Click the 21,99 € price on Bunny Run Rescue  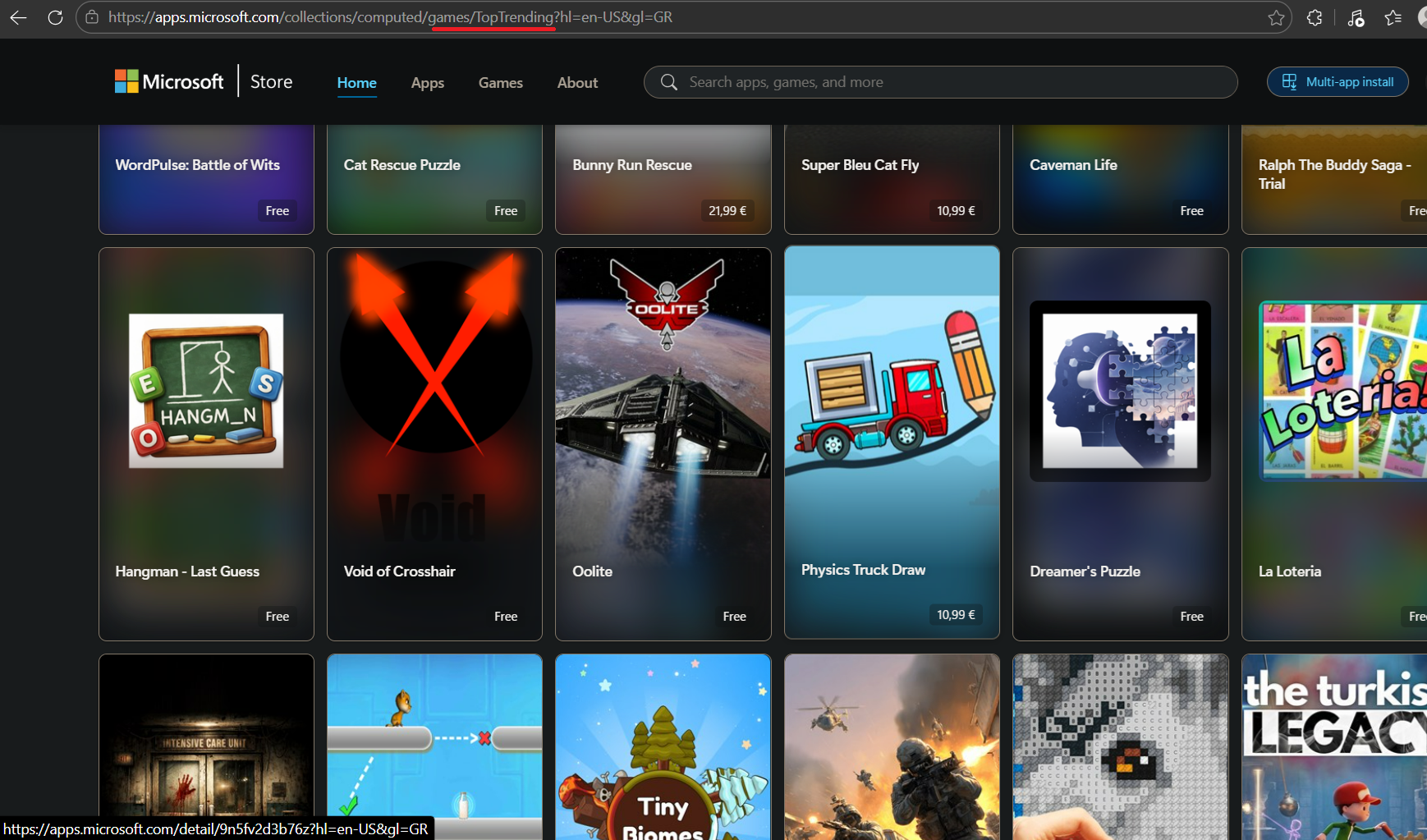pos(727,211)
